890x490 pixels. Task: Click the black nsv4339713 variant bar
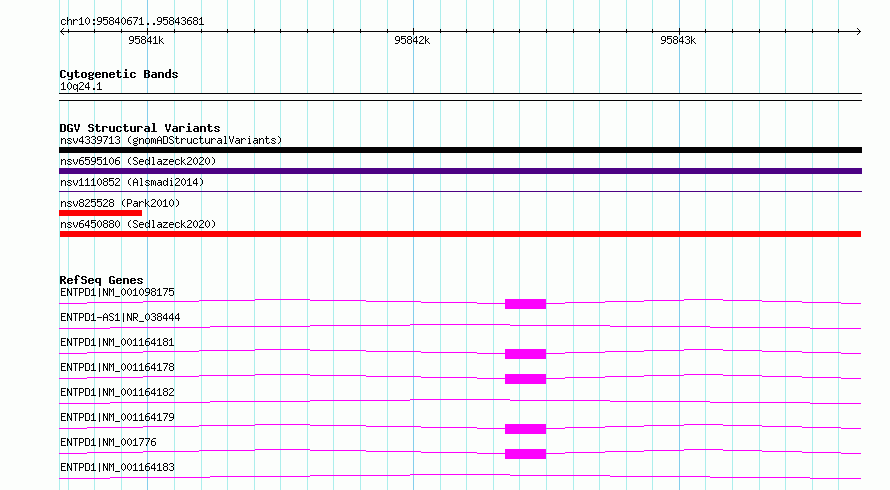tap(460, 150)
